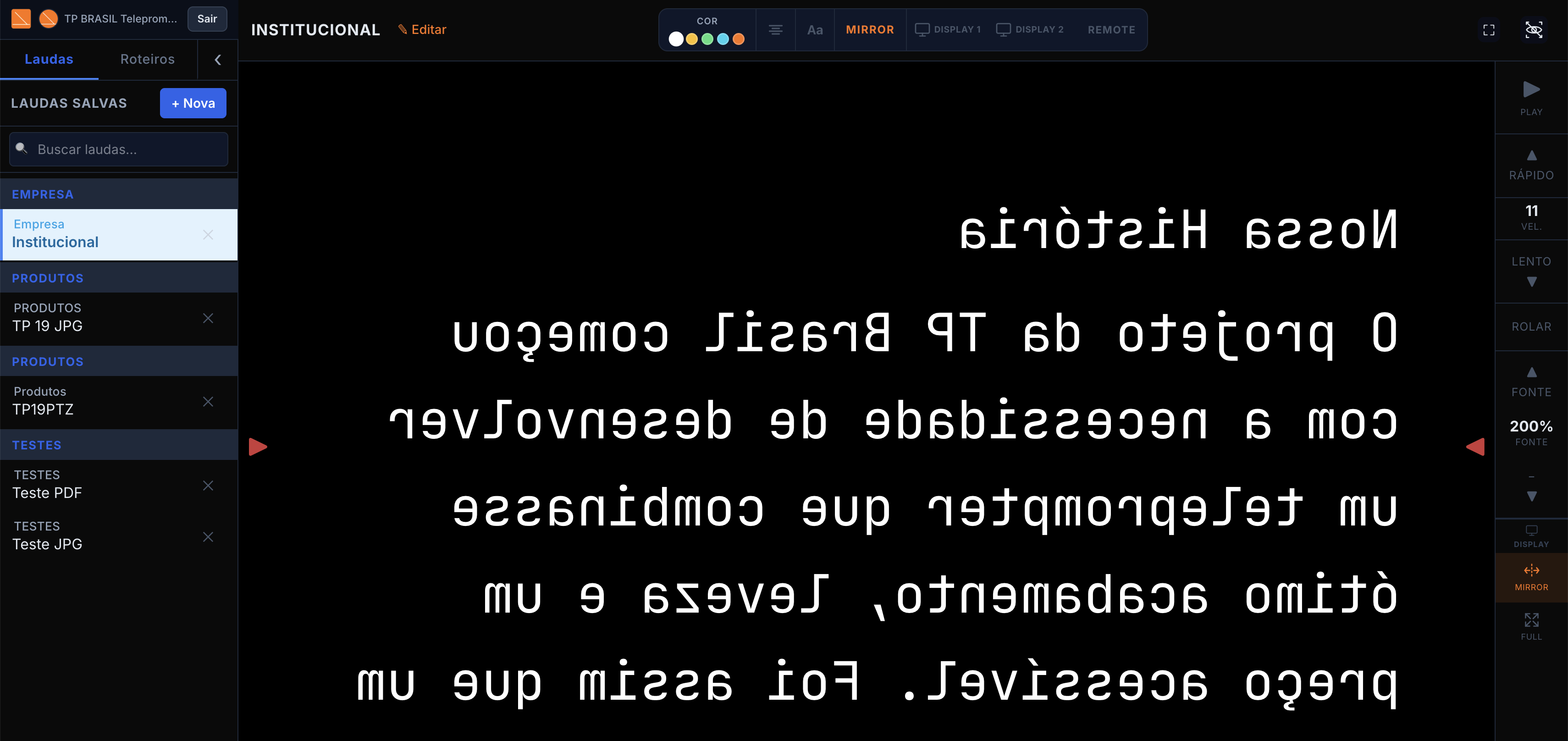Click the right red reading marker arrow

1475,447
